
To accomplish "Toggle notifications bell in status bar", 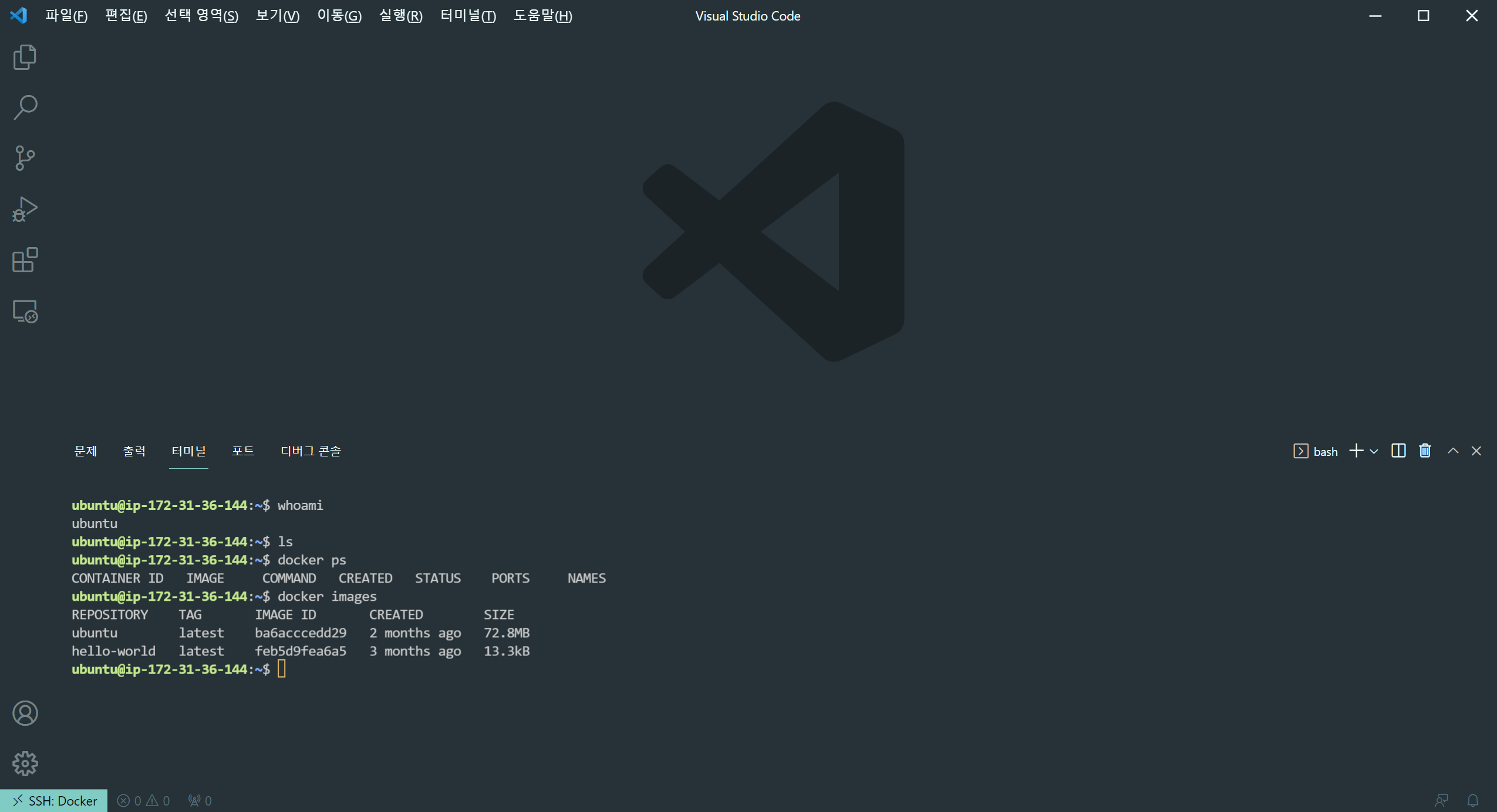I will pyautogui.click(x=1473, y=801).
